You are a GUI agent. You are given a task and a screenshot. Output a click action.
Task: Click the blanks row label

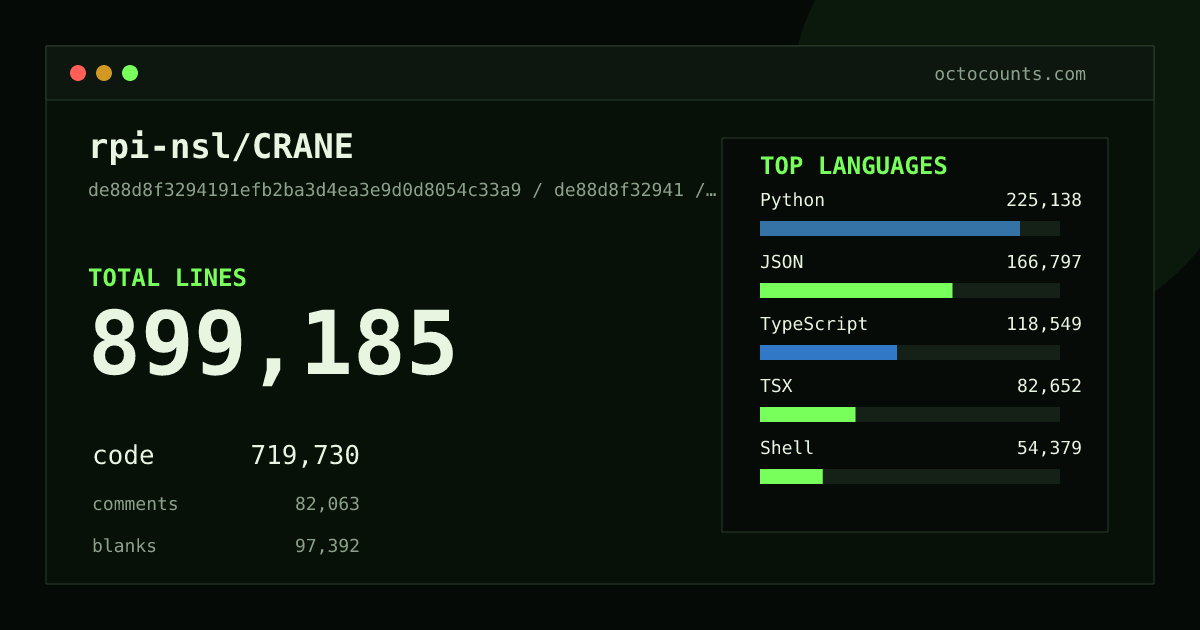(x=124, y=546)
